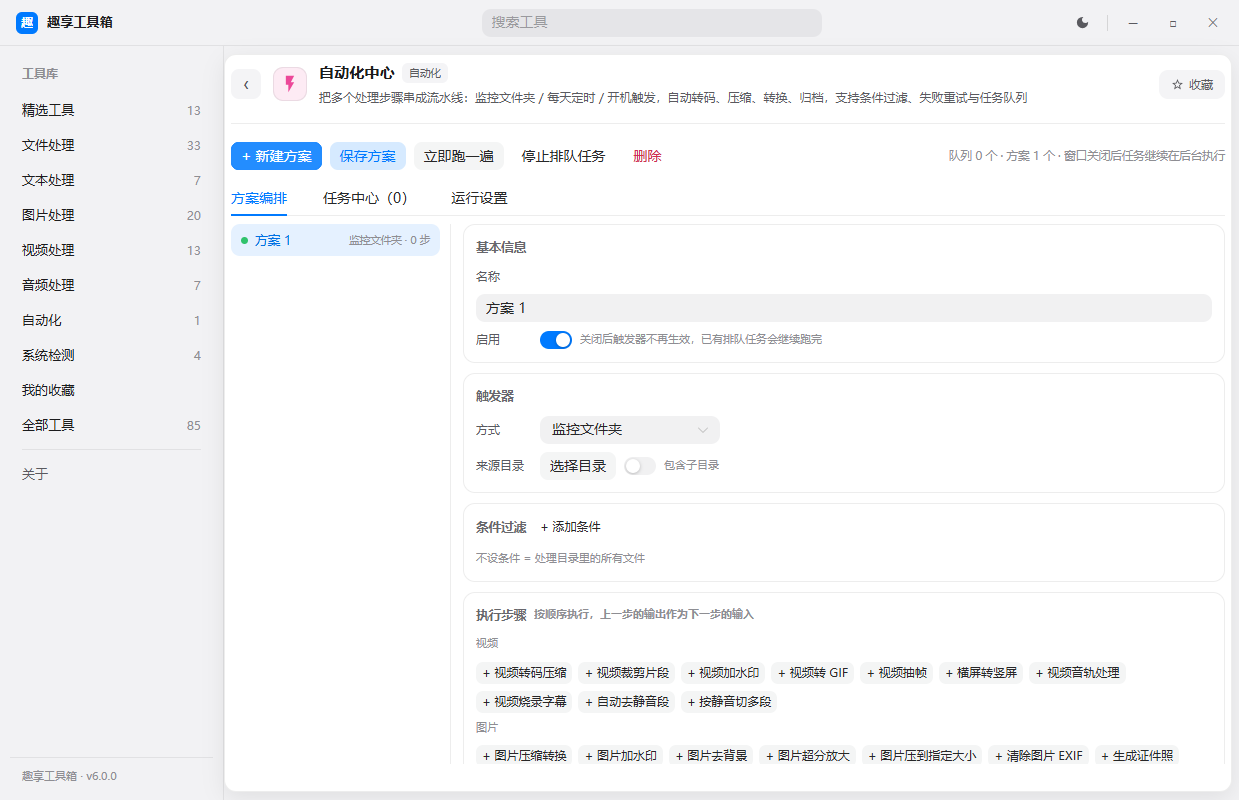This screenshot has height=800, width=1239.
Task: Click the lightning bolt 自动化中心 icon
Action: click(x=290, y=84)
